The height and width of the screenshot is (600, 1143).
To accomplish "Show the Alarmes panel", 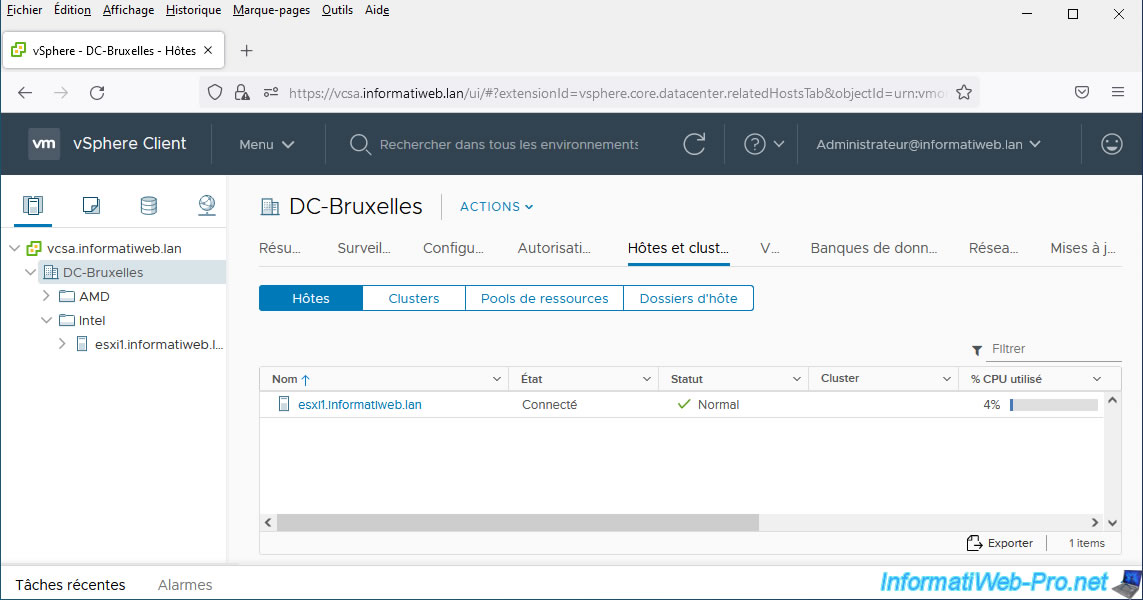I will point(185,585).
